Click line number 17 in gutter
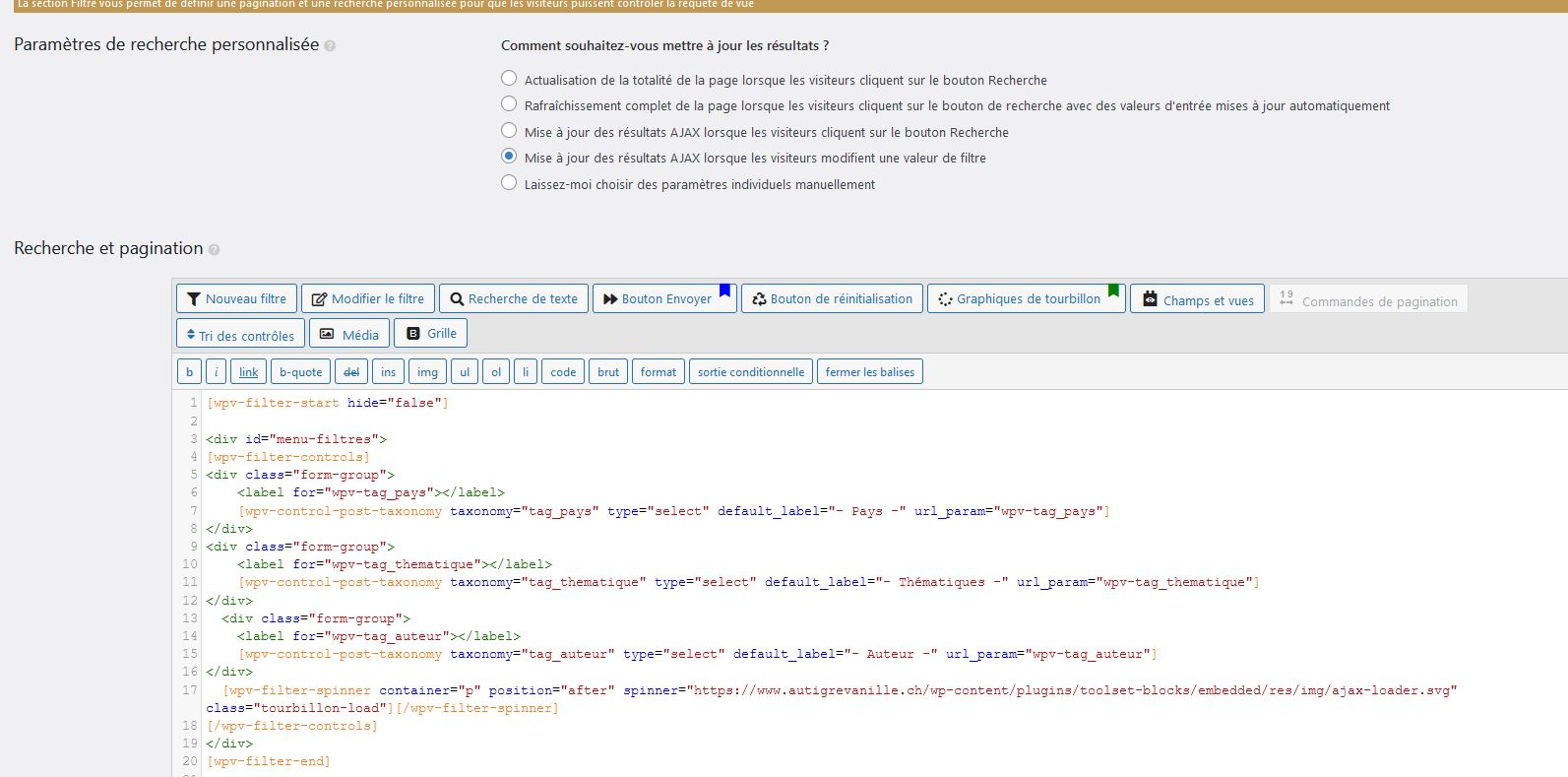This screenshot has height=777, width=1568. point(190,690)
